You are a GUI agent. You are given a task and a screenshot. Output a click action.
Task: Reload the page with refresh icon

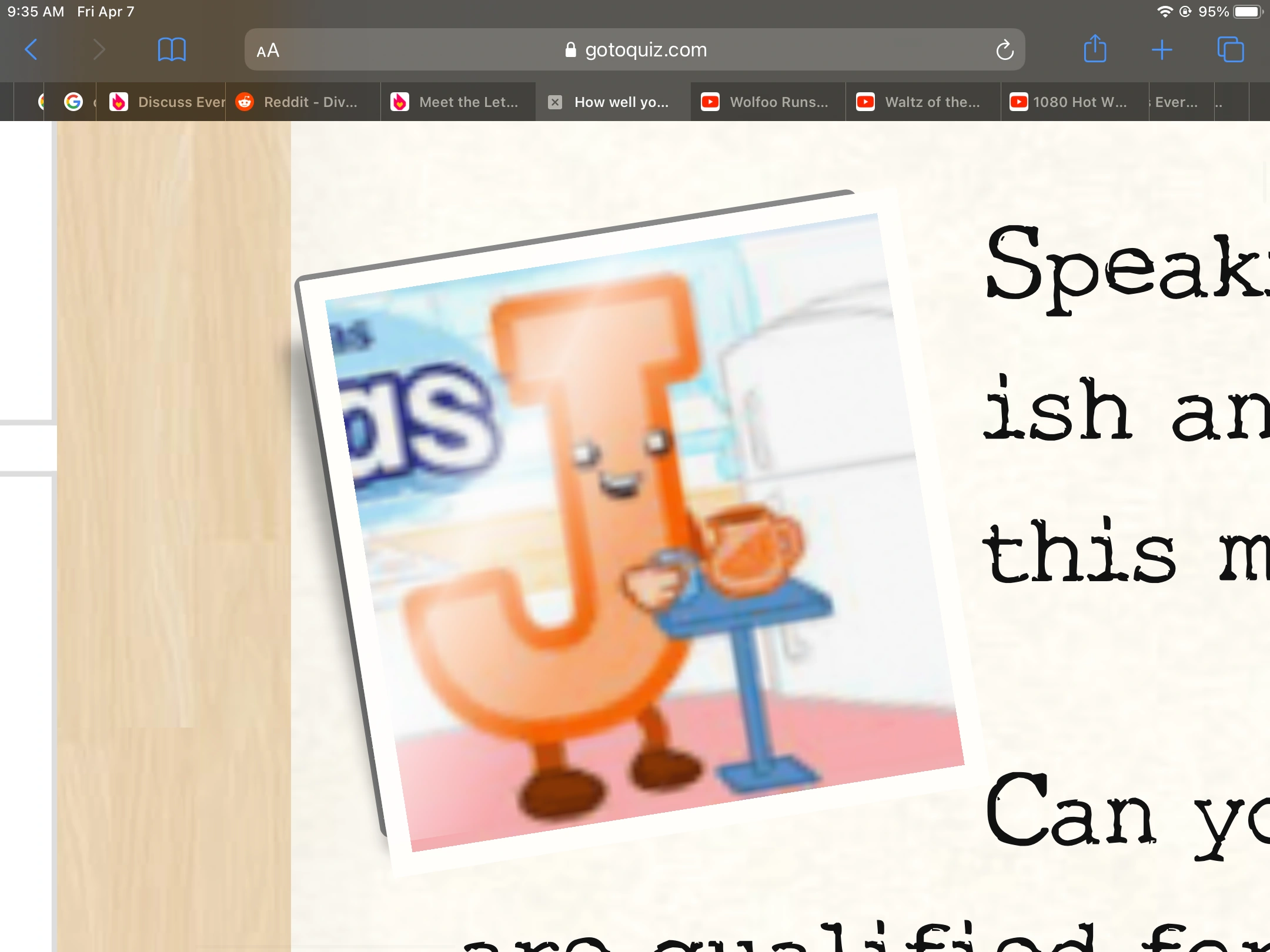tap(1004, 51)
